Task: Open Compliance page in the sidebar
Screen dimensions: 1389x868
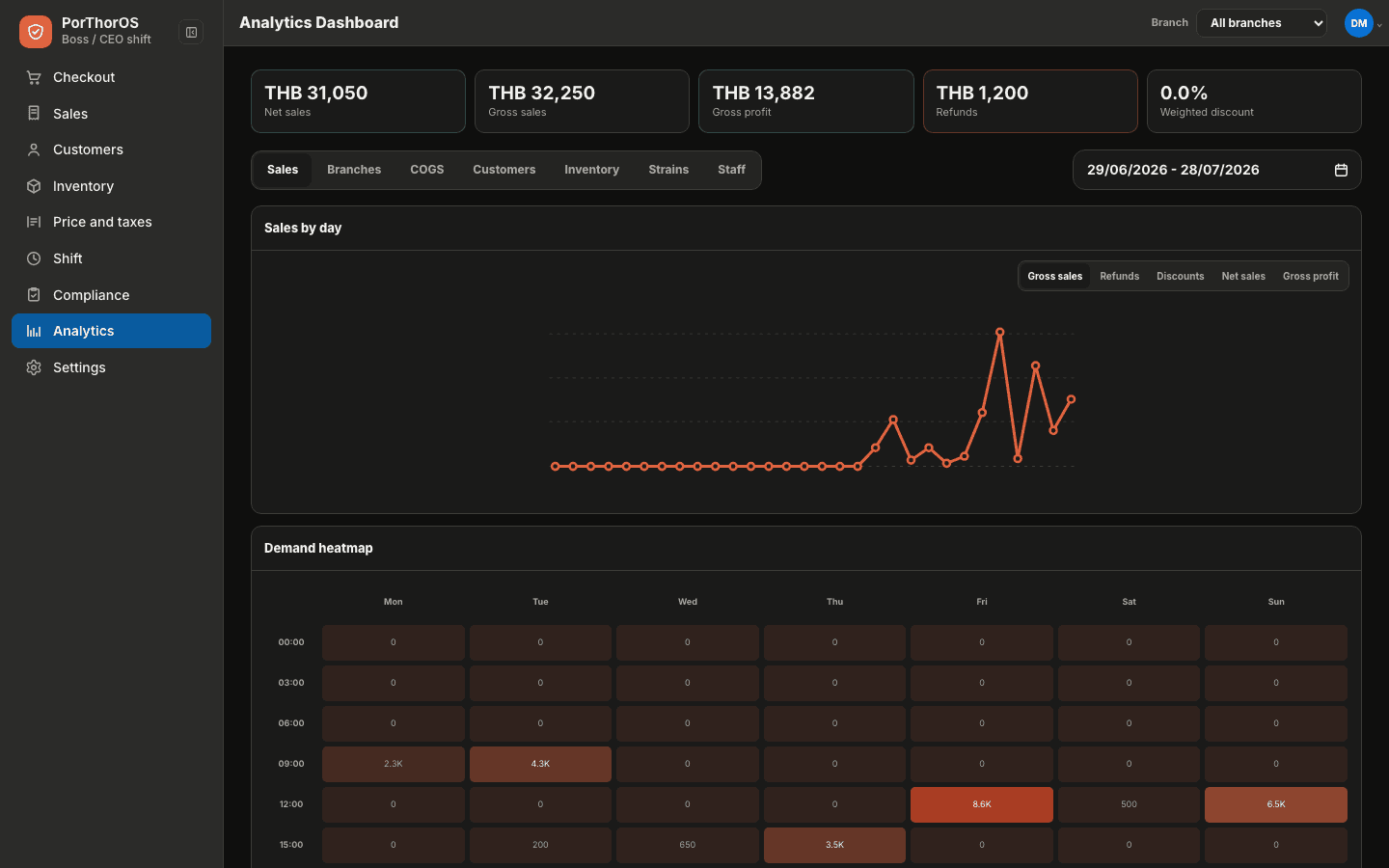Action: point(111,295)
